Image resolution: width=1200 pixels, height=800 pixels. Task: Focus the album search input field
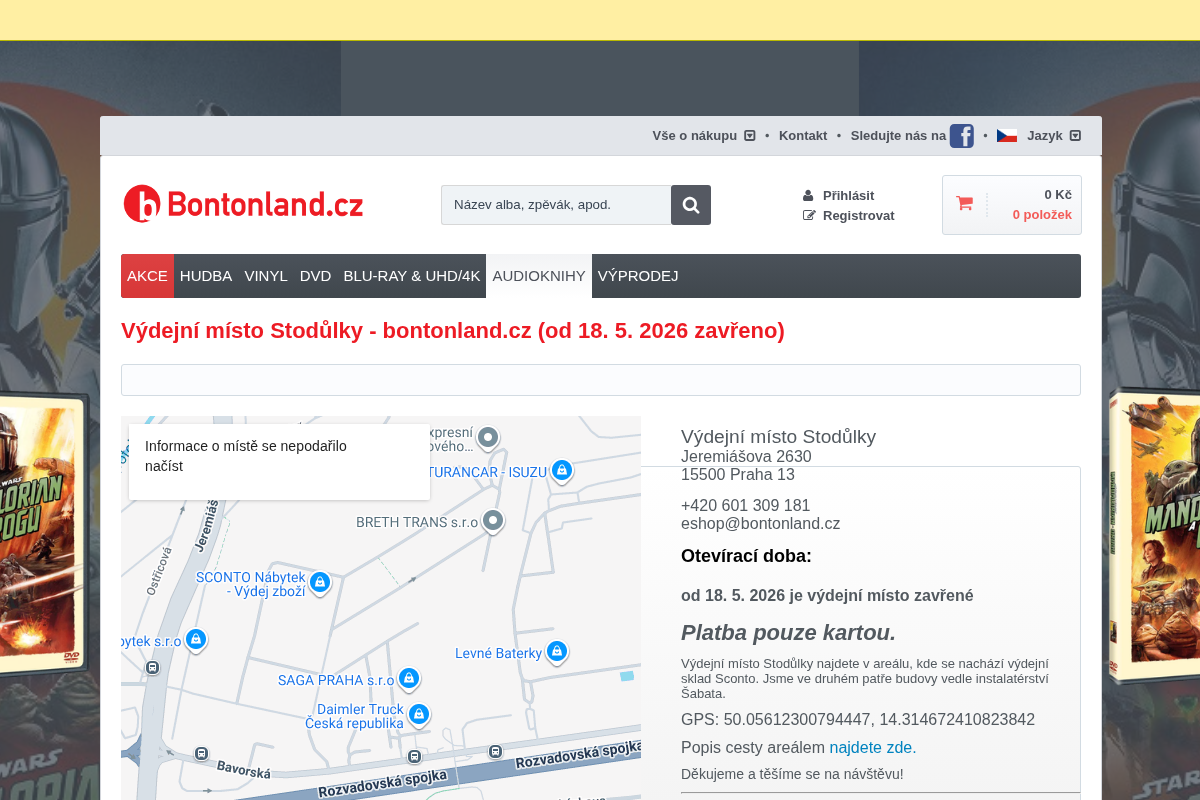[556, 205]
